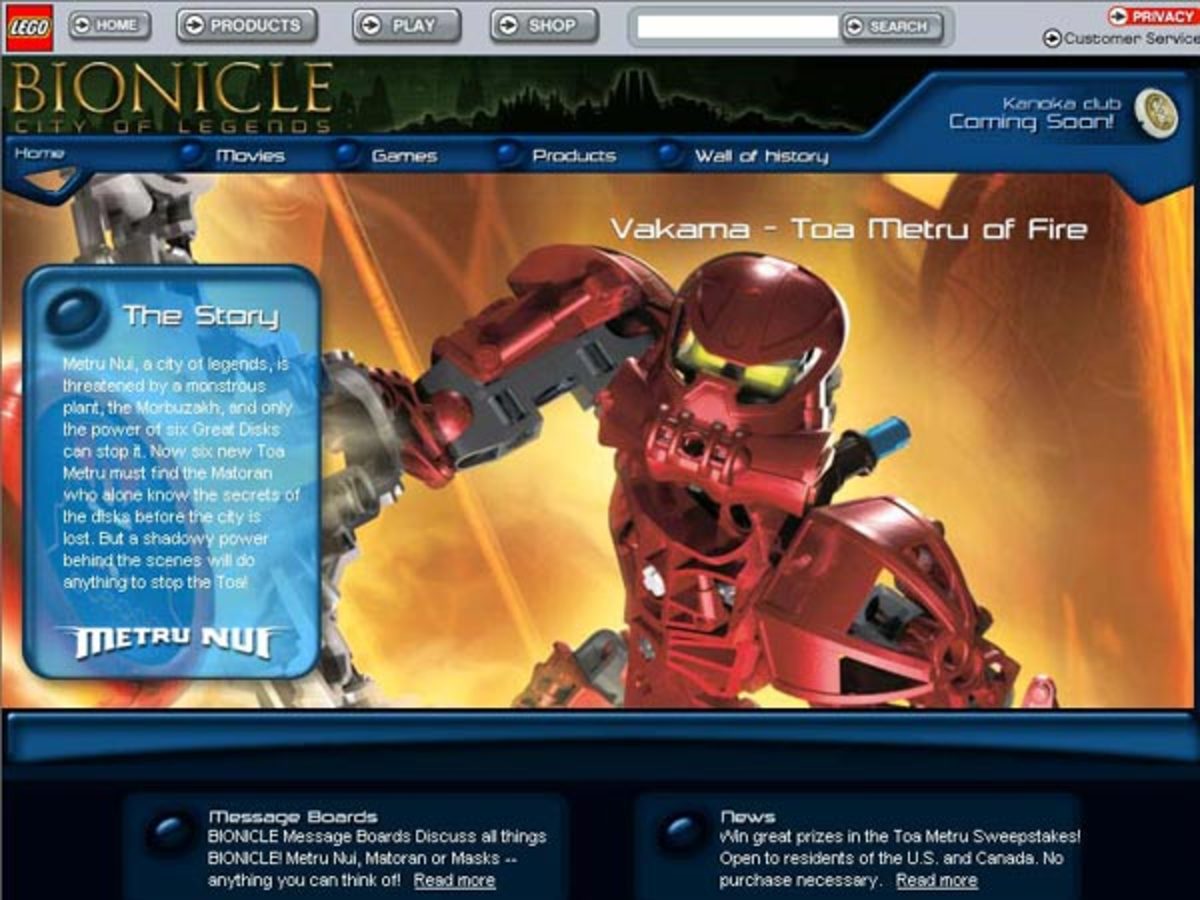Select the Home tab in Bionicle navigation

point(40,153)
